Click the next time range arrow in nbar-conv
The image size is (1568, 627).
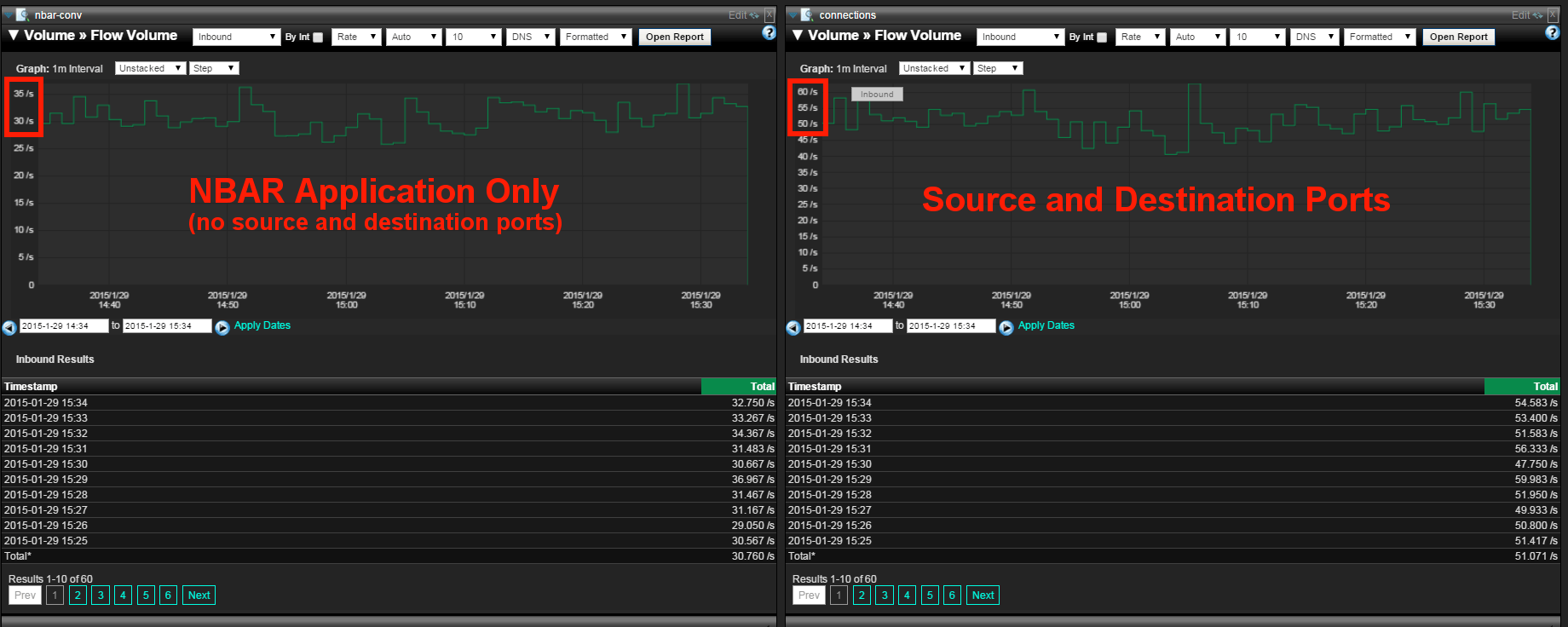click(x=222, y=327)
